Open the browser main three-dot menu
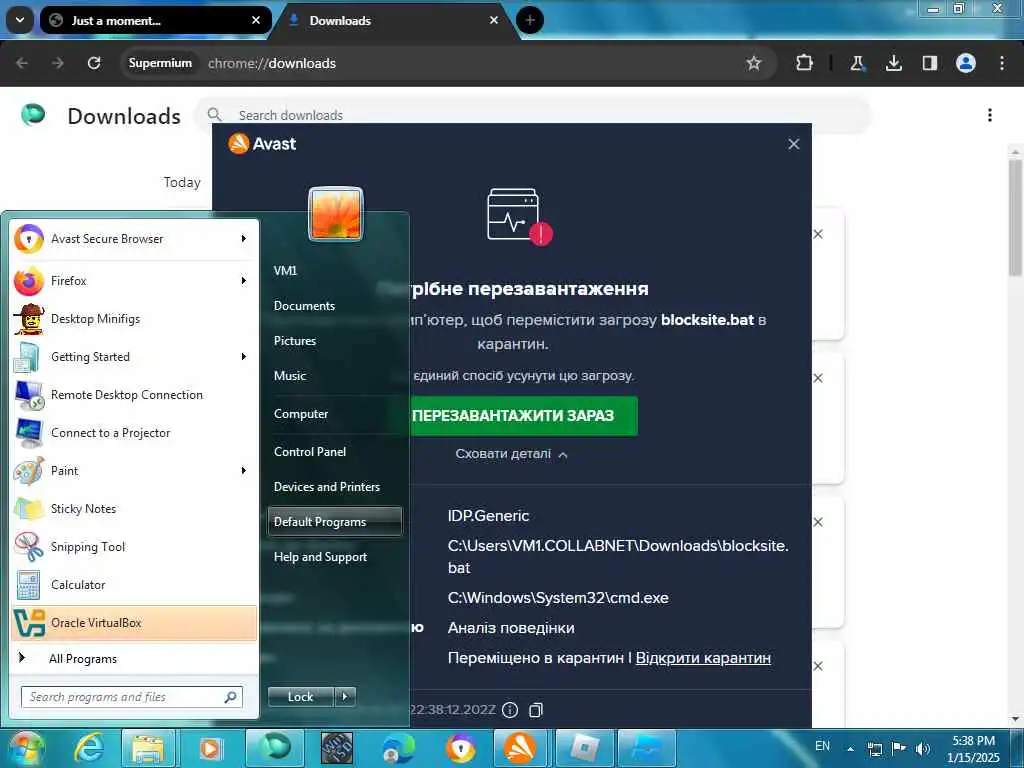The width and height of the screenshot is (1024, 768). 1002,63
